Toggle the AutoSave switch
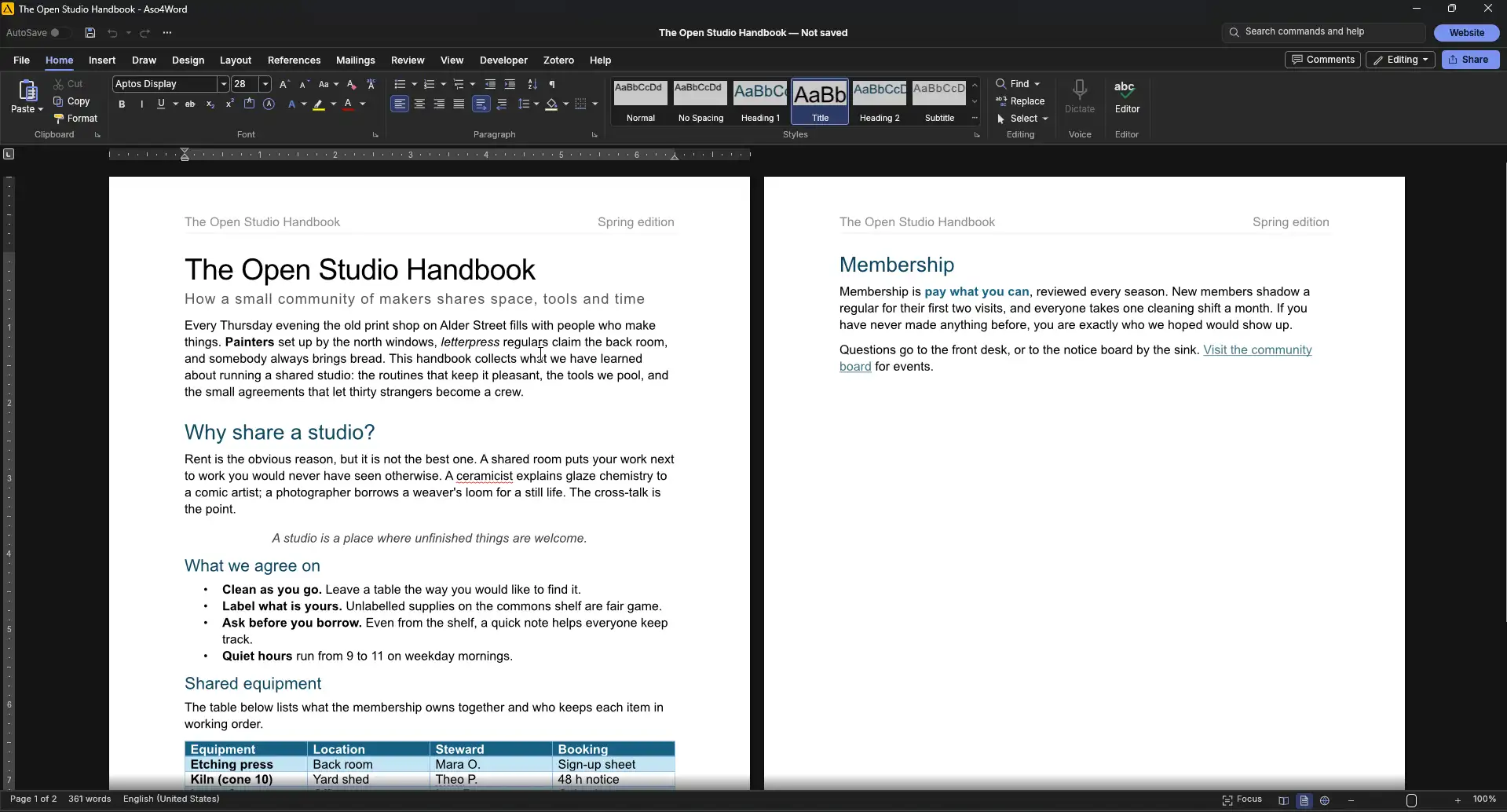 (x=59, y=33)
